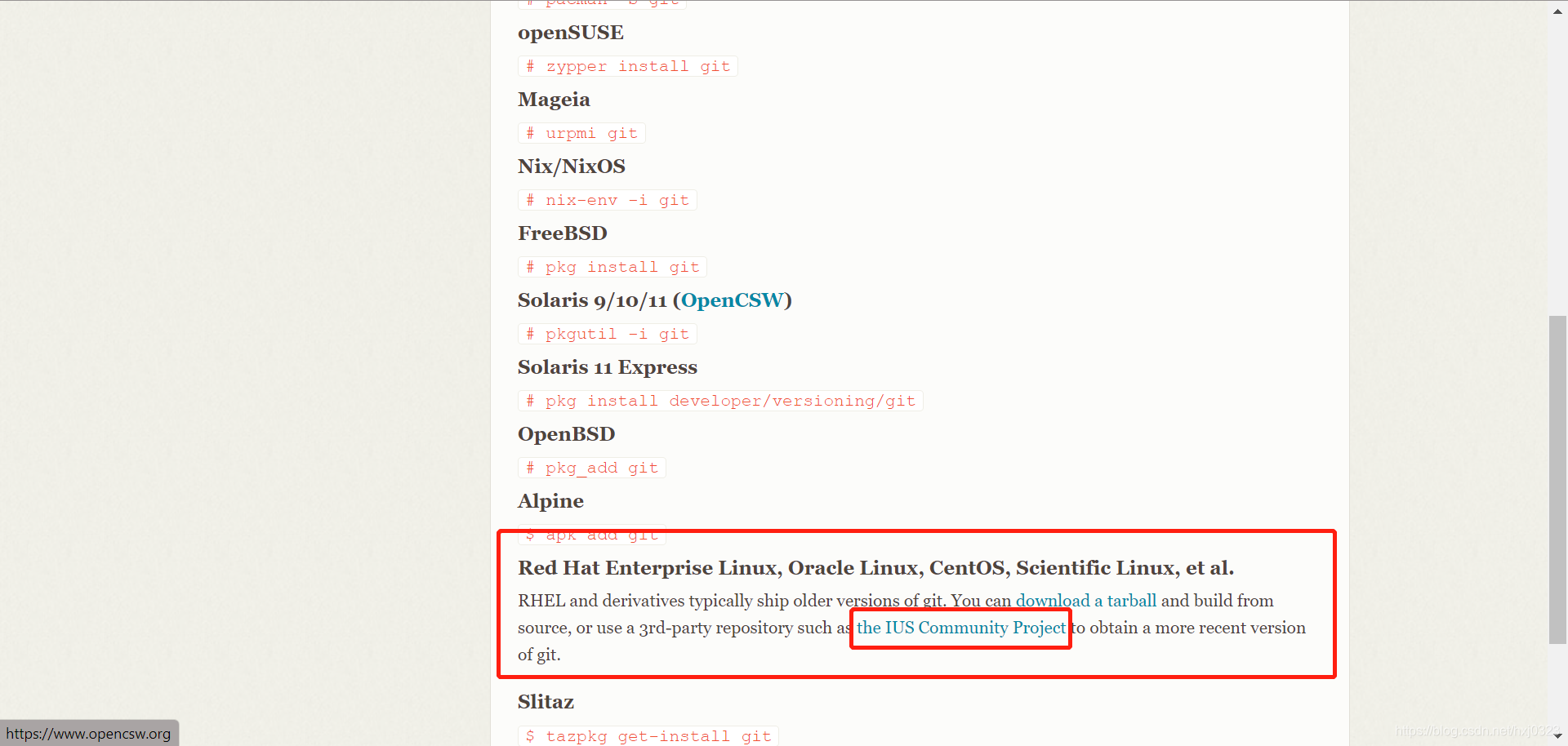Click the OpenBSD heading

(567, 434)
